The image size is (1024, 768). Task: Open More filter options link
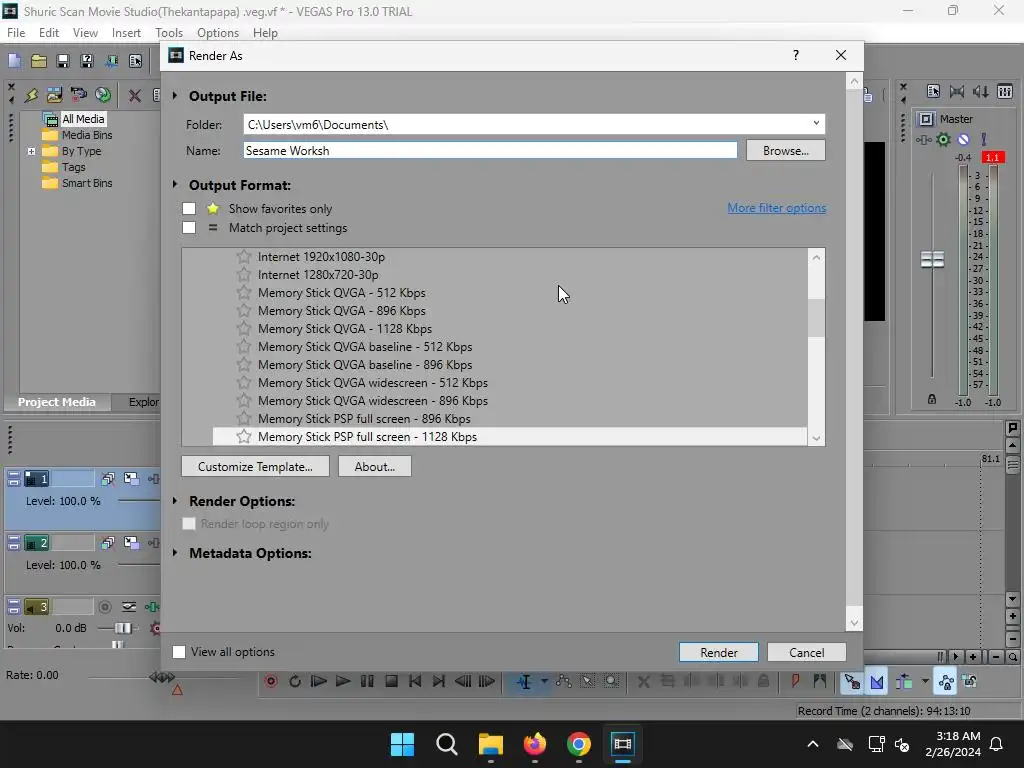[776, 208]
